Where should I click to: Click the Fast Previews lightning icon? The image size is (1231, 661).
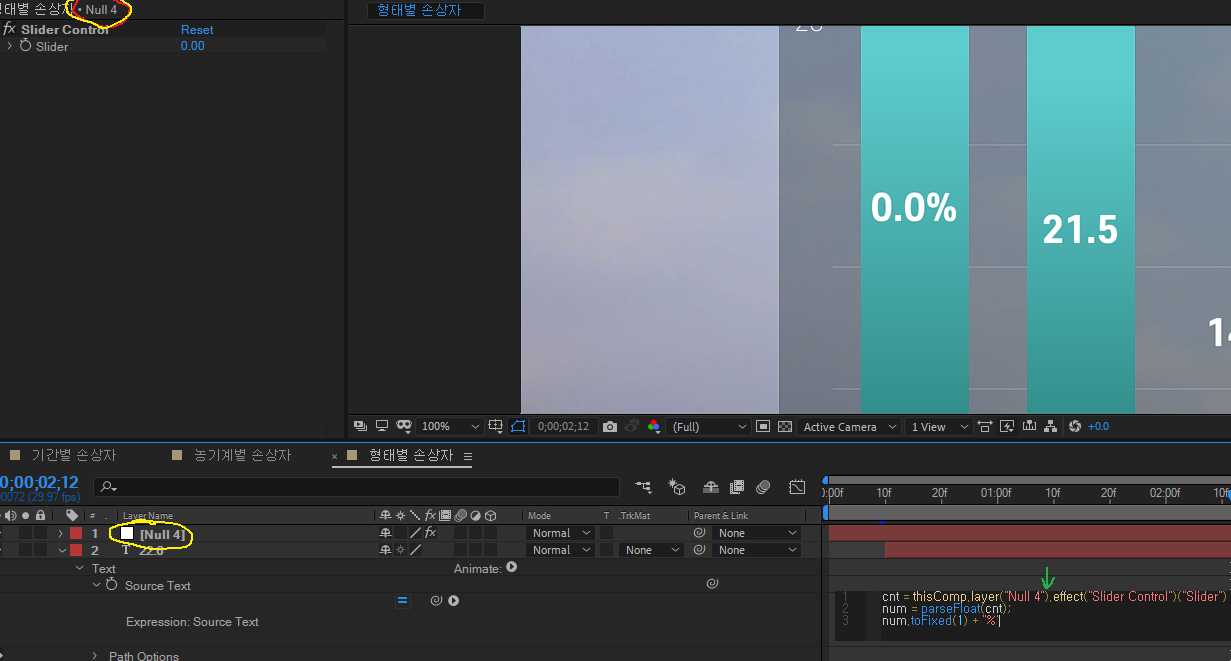coord(1007,426)
